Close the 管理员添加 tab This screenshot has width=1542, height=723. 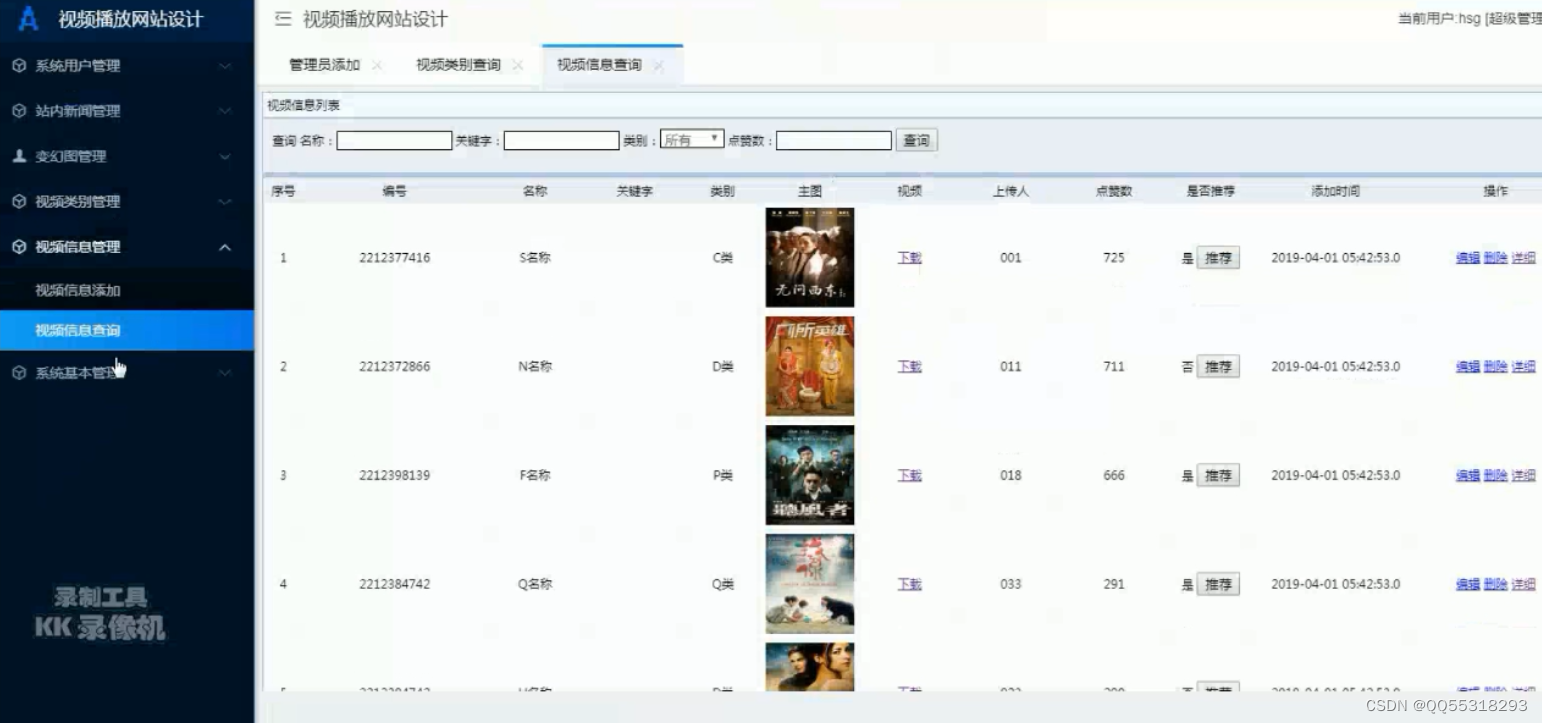pos(377,66)
